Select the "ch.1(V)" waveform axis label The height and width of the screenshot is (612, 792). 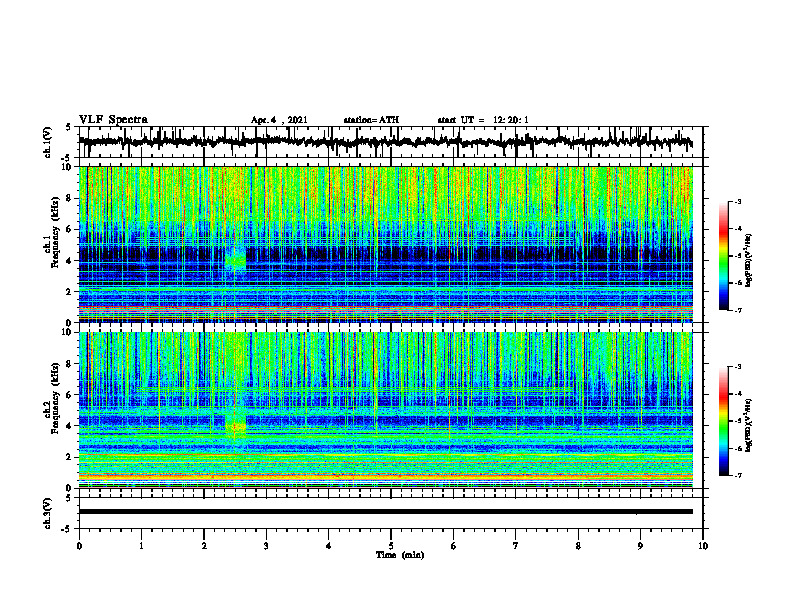(48, 142)
